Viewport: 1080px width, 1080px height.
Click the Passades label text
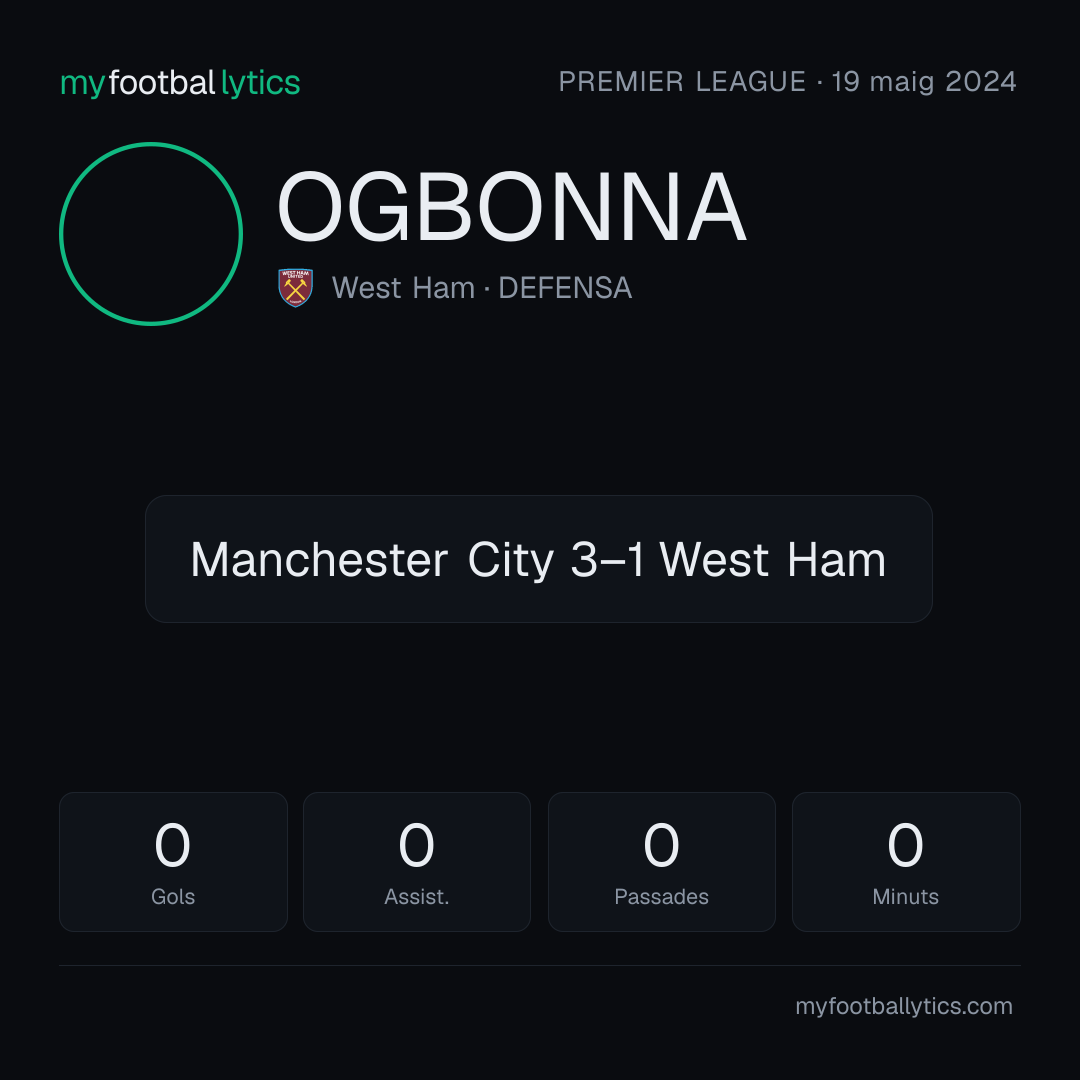[x=661, y=897]
